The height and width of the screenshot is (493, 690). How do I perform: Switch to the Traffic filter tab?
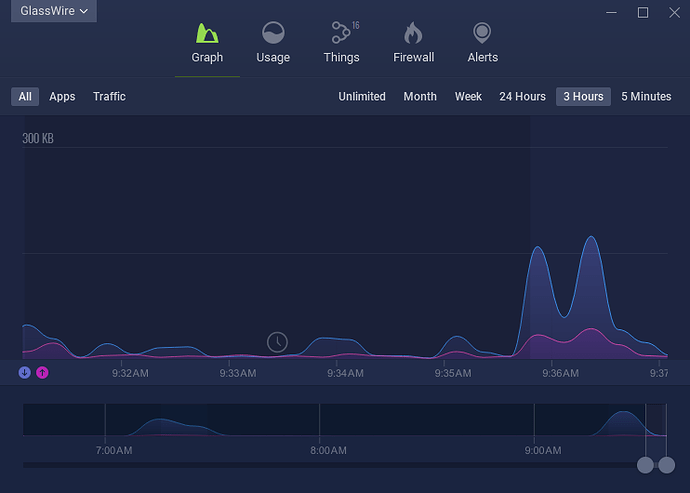109,97
